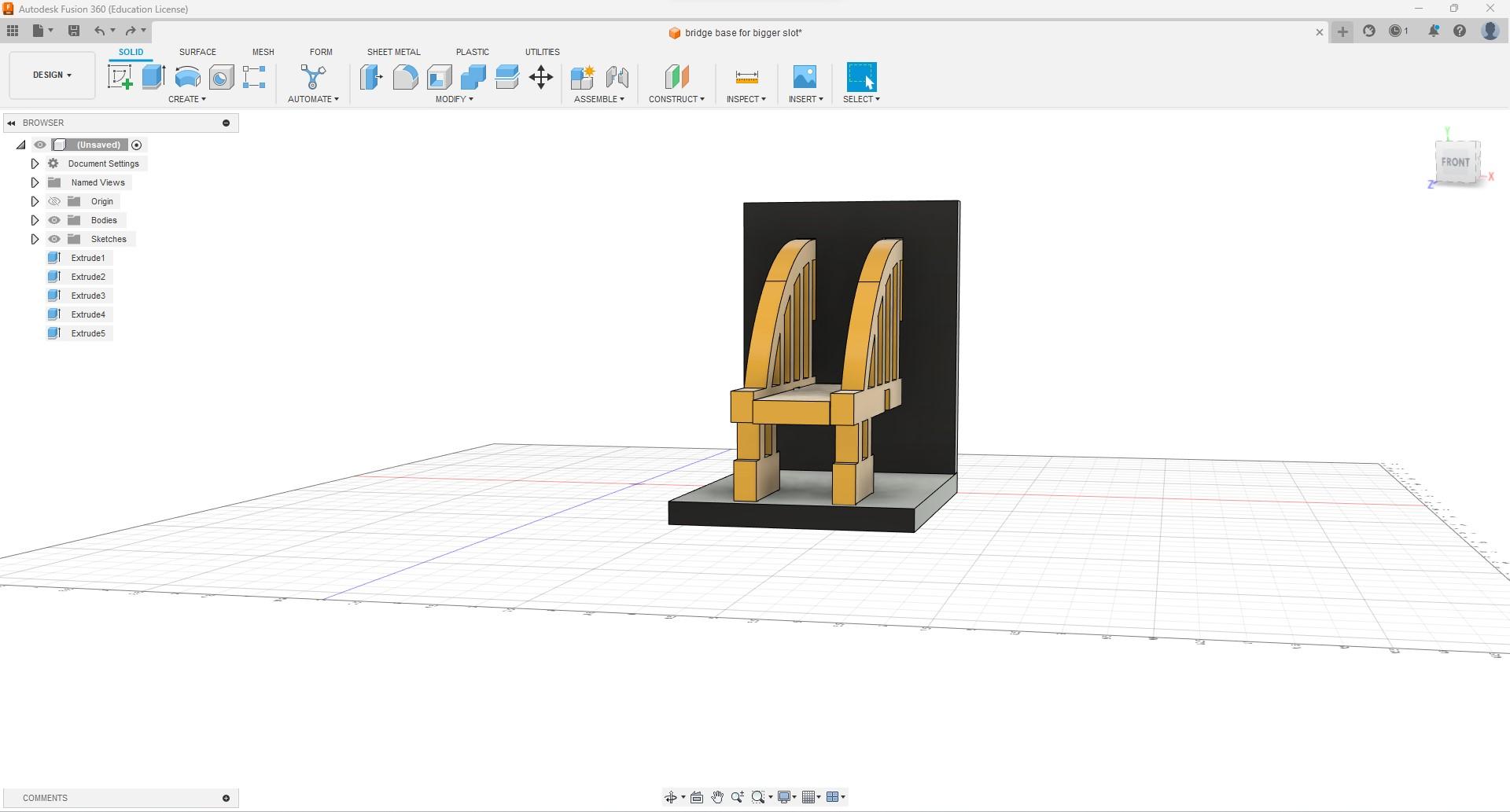
Task: Click the FRONT face of ViewCube
Action: 1456,163
